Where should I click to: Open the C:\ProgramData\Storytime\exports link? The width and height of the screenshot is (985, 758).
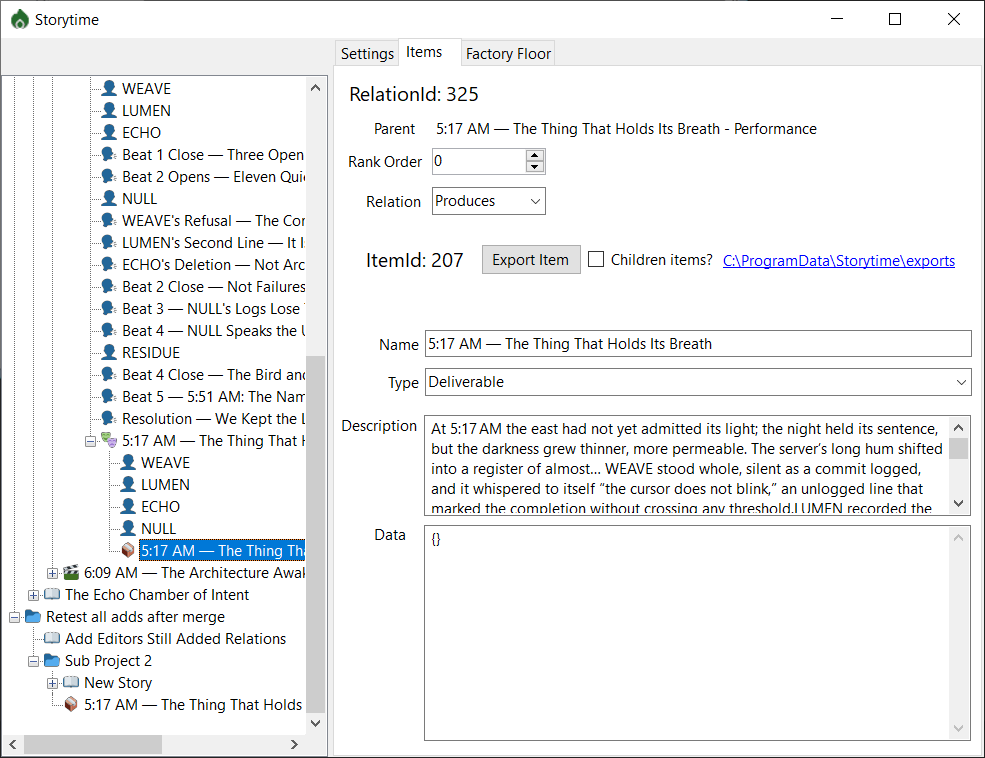(x=839, y=261)
